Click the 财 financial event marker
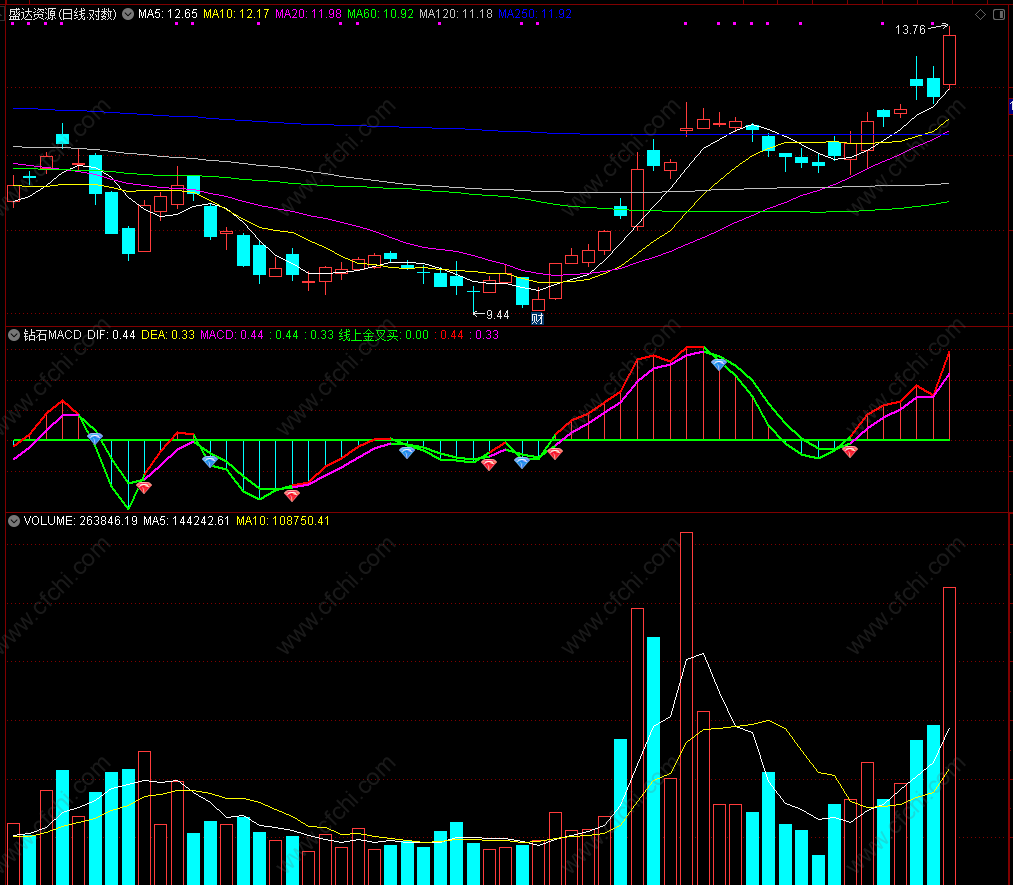The height and width of the screenshot is (885, 1013). coord(537,318)
